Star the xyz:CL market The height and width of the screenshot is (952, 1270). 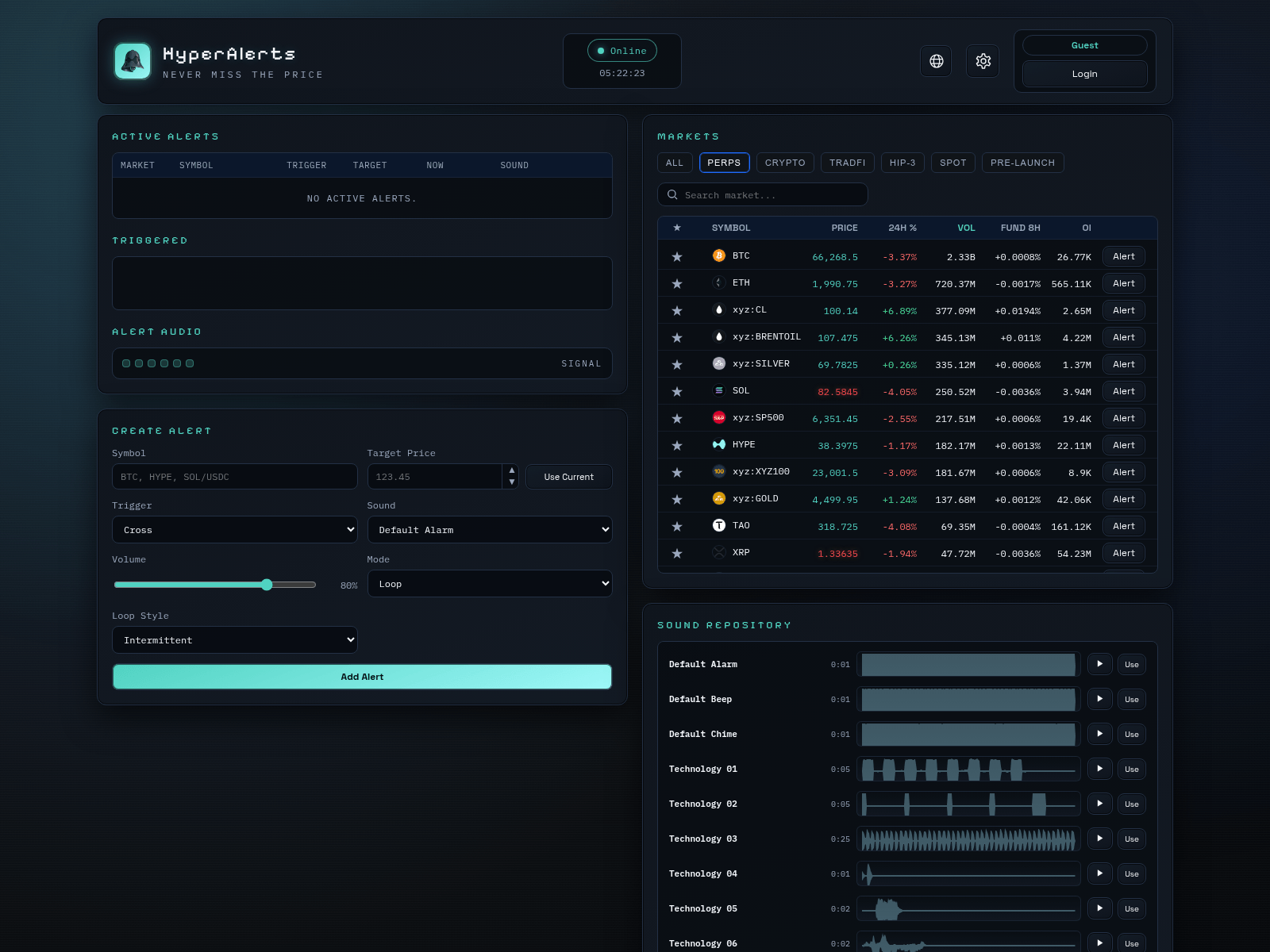coord(677,311)
